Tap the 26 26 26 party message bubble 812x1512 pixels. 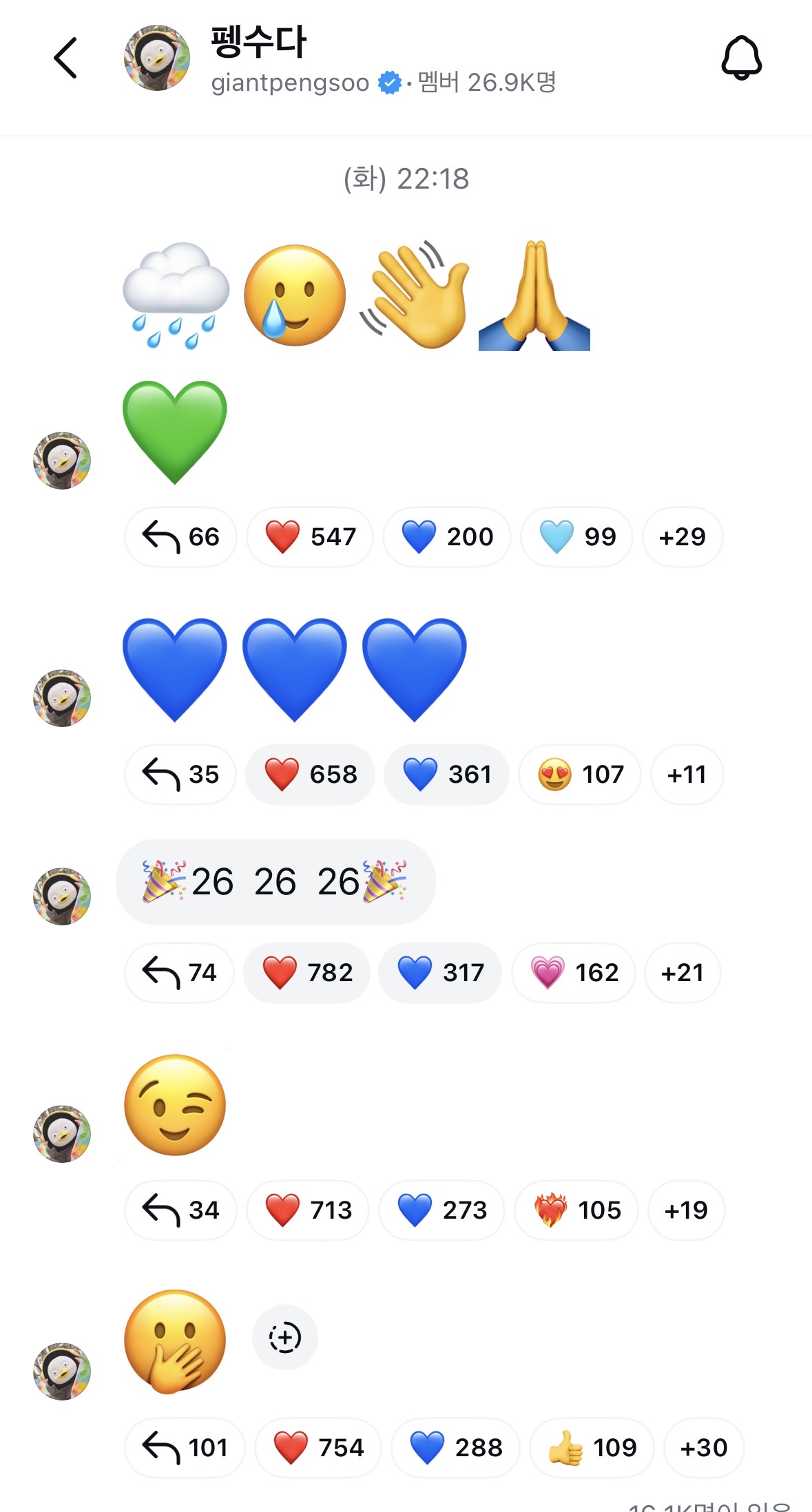pos(275,881)
